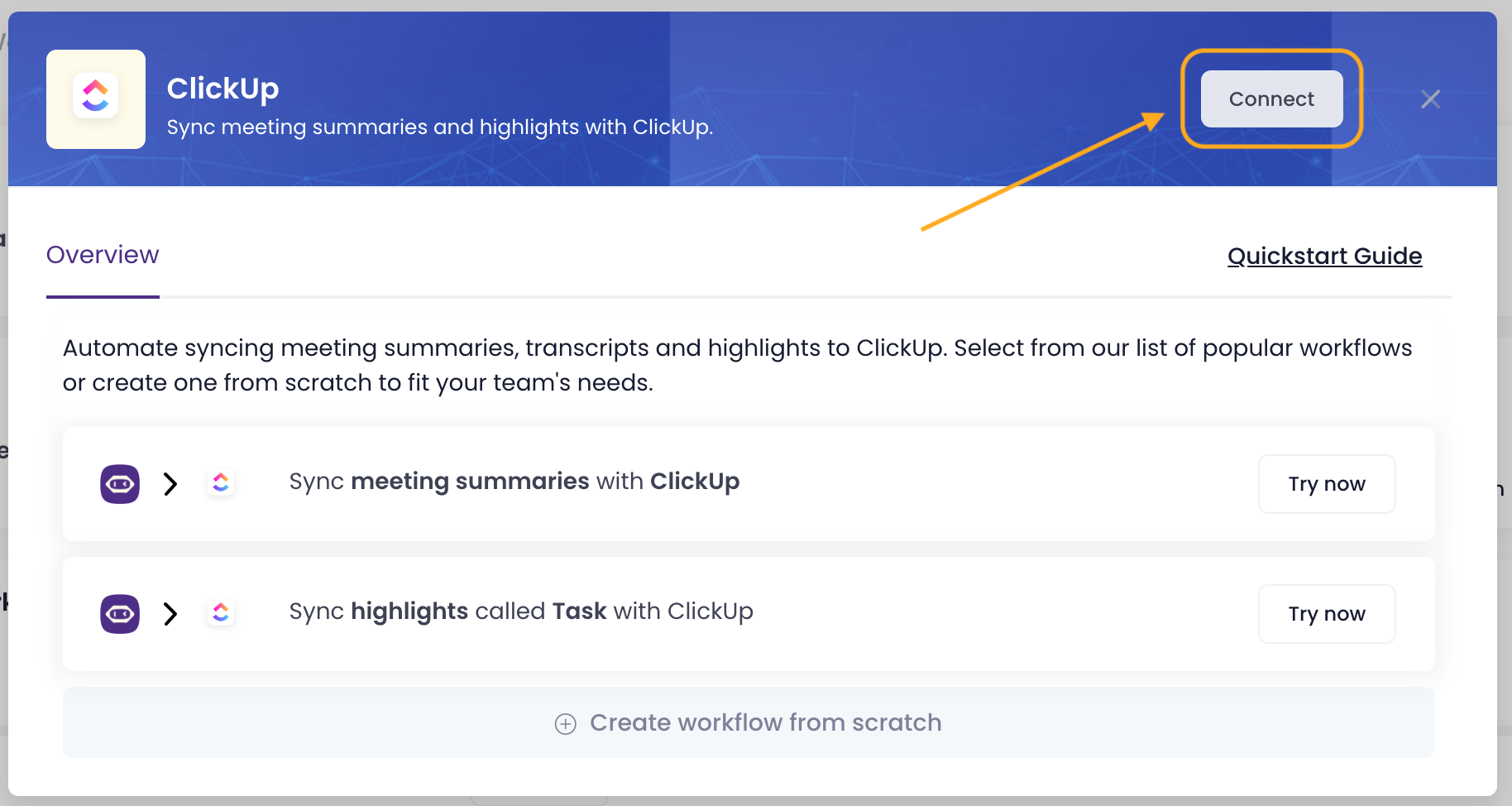Open the Quickstart Guide link
Screen dimensions: 1512x806
[x=1324, y=256]
